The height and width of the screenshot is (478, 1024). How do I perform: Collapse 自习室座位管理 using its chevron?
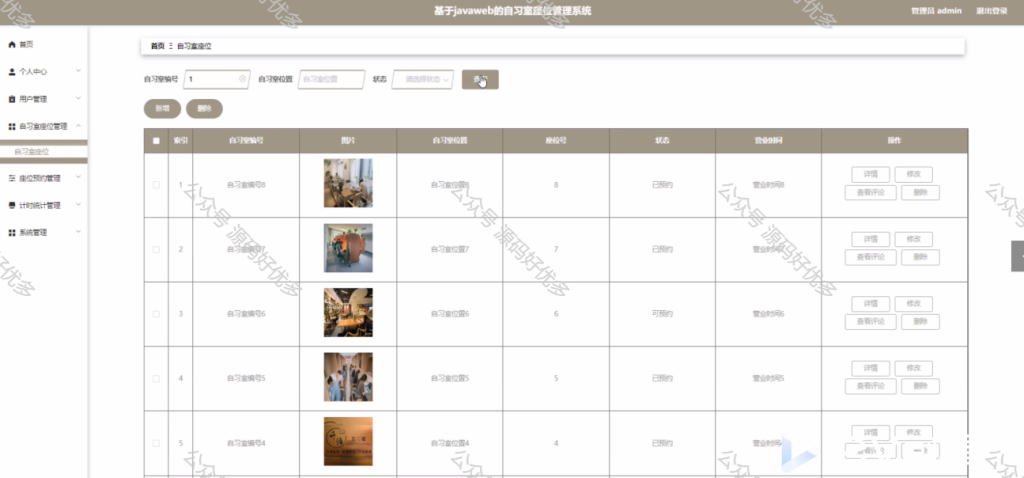pos(78,125)
